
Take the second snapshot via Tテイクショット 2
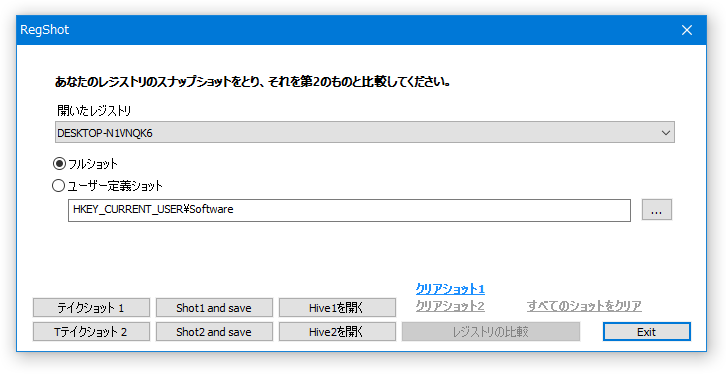click(91, 332)
